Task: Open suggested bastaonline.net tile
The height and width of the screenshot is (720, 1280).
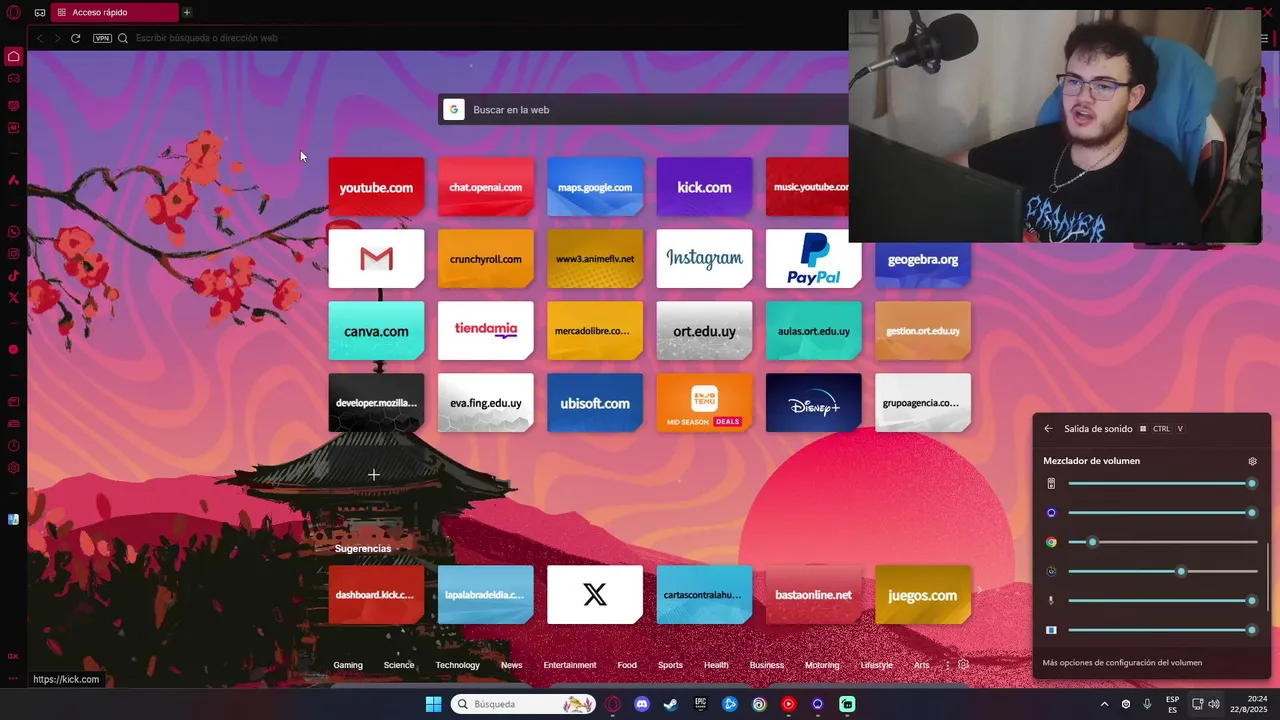Action: (x=813, y=595)
